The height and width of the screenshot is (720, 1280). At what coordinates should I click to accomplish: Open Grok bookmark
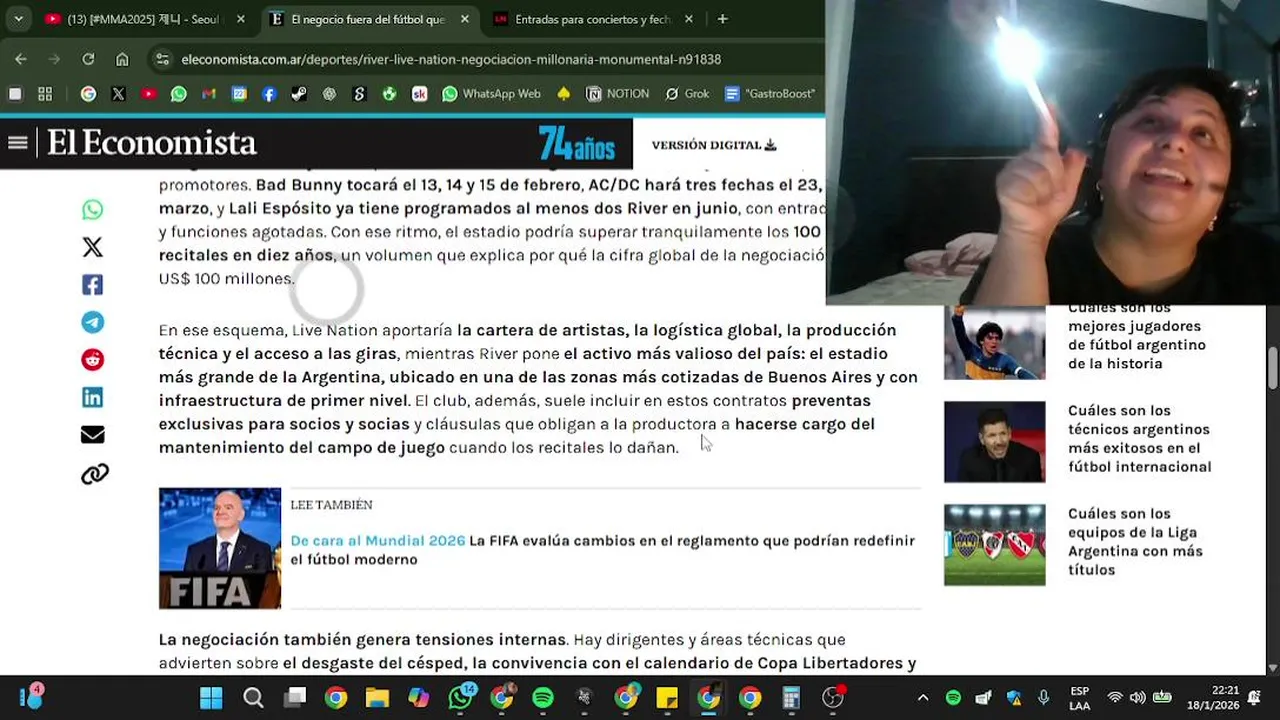coord(687,94)
